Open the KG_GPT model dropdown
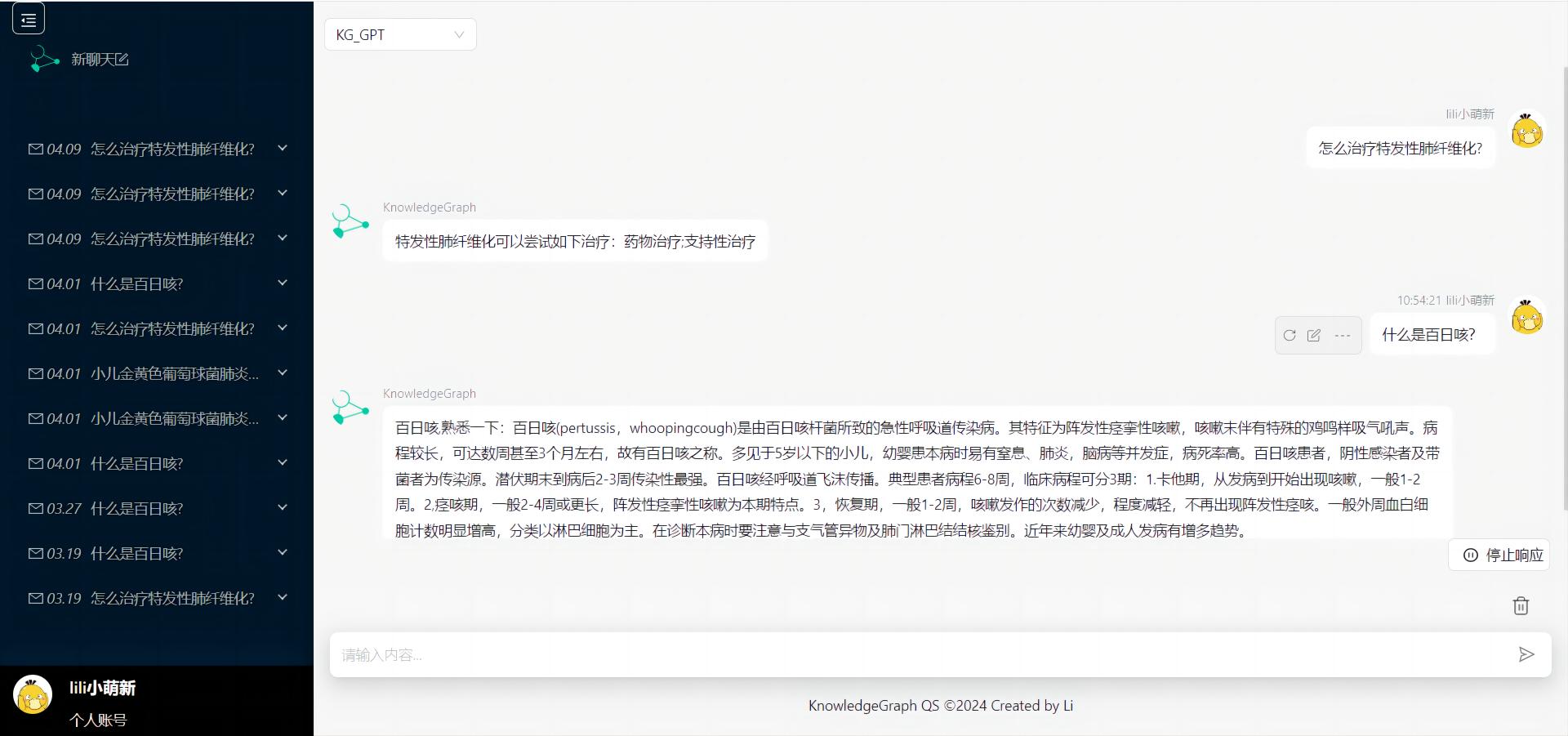The width and height of the screenshot is (1568, 736). [x=399, y=34]
